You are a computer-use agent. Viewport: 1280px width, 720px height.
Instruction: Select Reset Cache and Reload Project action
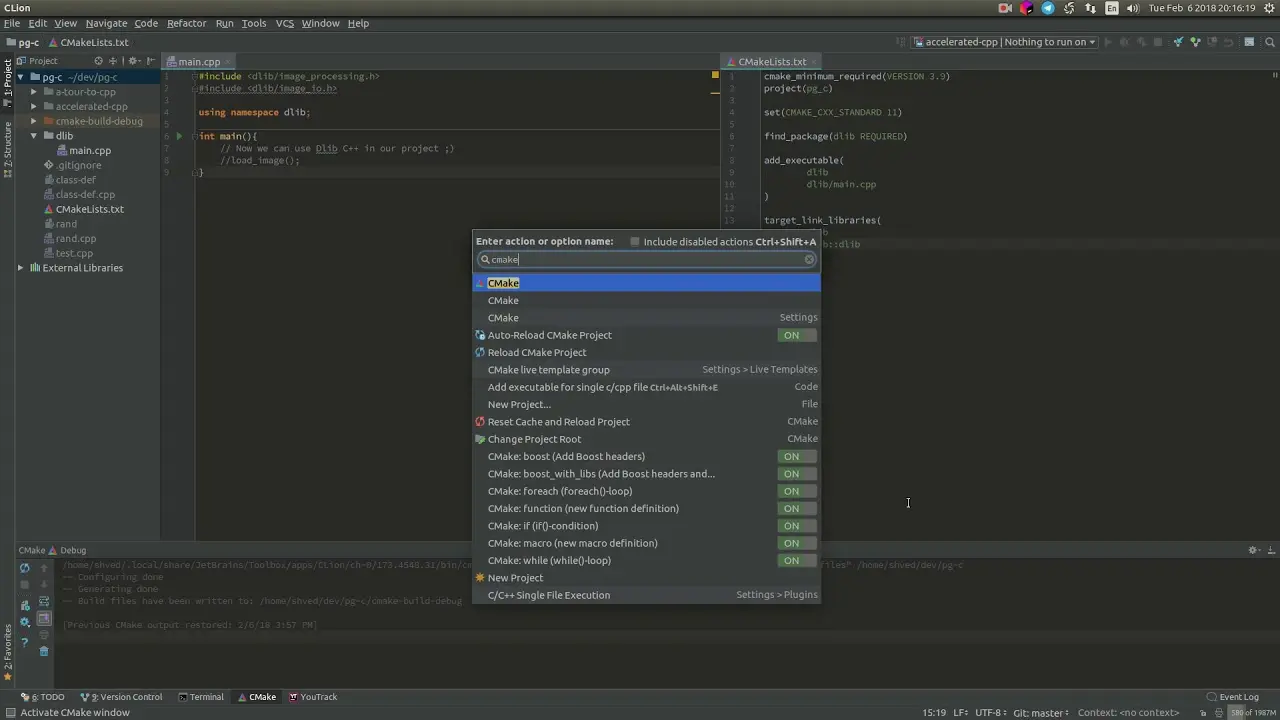pos(646,422)
